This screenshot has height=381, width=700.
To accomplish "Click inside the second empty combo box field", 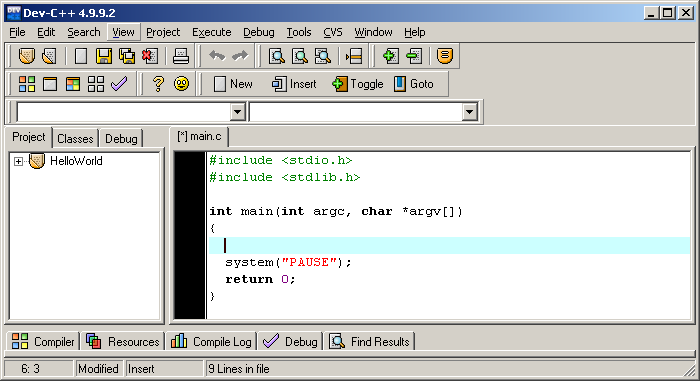I will (356, 112).
